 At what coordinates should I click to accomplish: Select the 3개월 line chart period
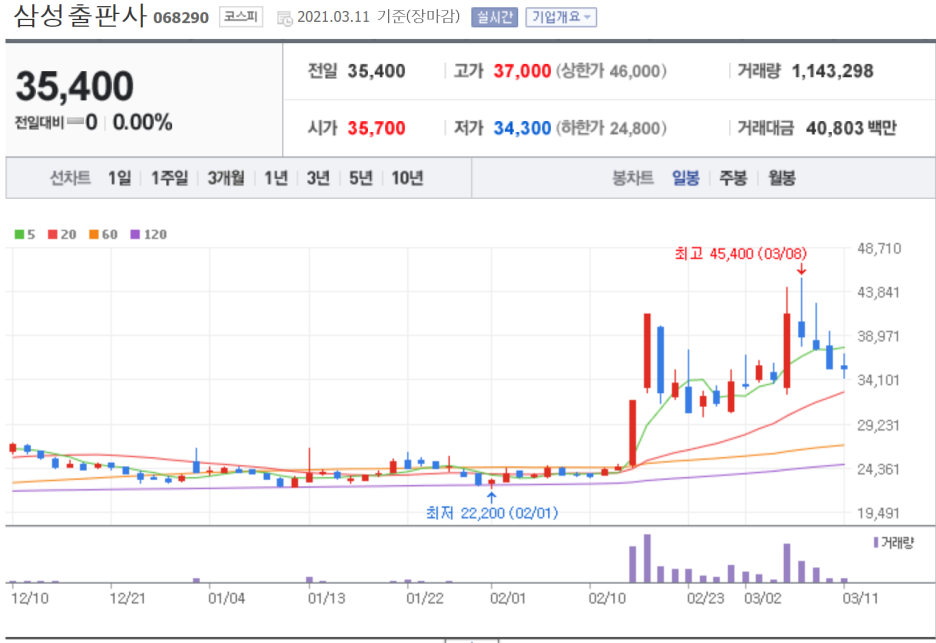point(226,178)
